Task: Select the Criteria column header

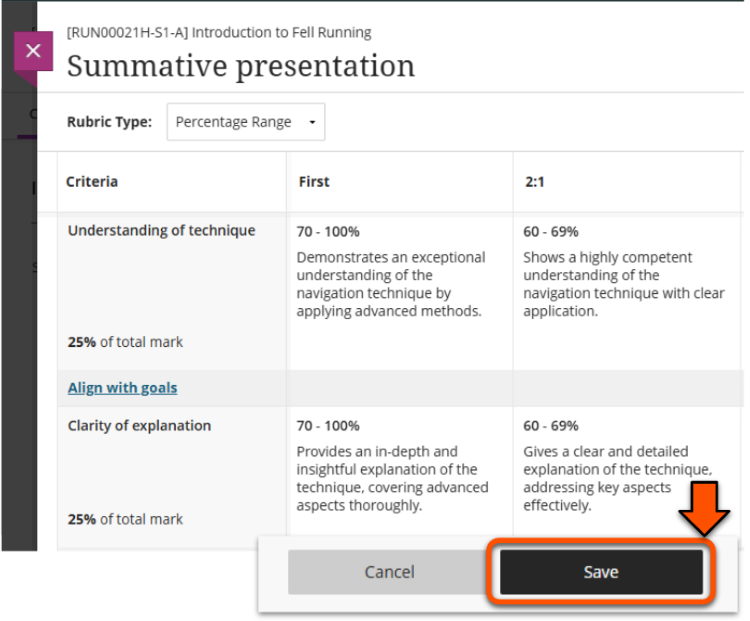Action: pos(92,181)
